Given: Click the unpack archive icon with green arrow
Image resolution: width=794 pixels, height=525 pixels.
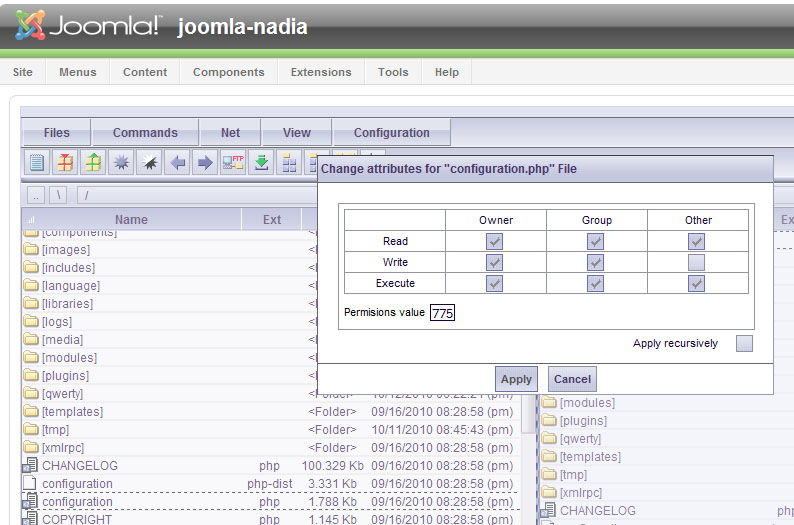Looking at the screenshot, I should point(93,163).
